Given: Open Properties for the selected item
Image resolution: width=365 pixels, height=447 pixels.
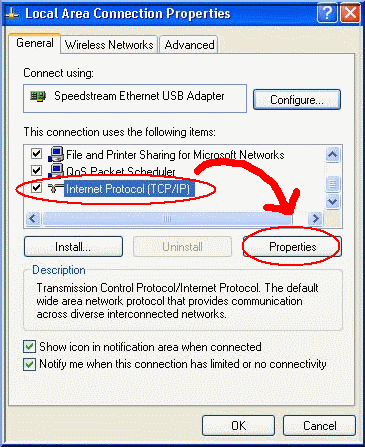Looking at the screenshot, I should pos(292,247).
